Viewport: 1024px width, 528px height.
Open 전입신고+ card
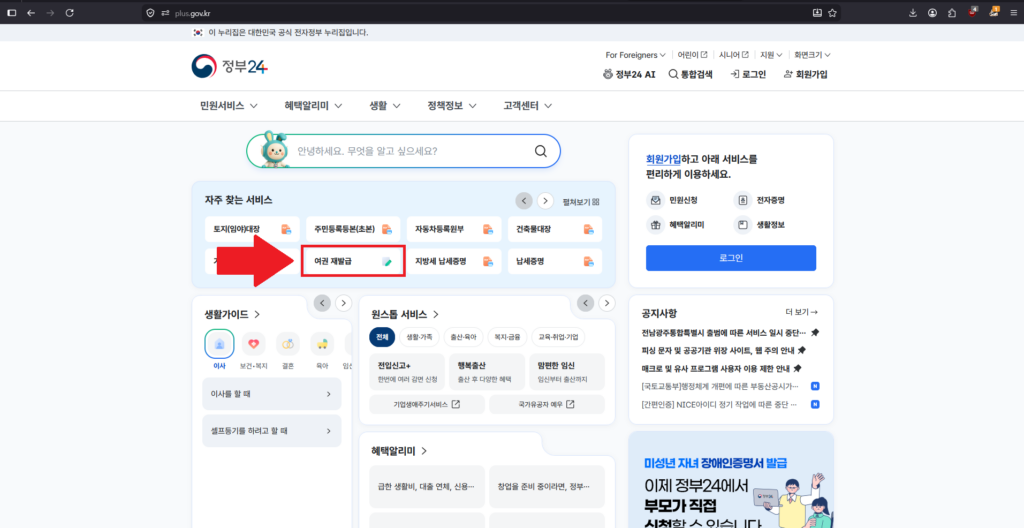407,372
